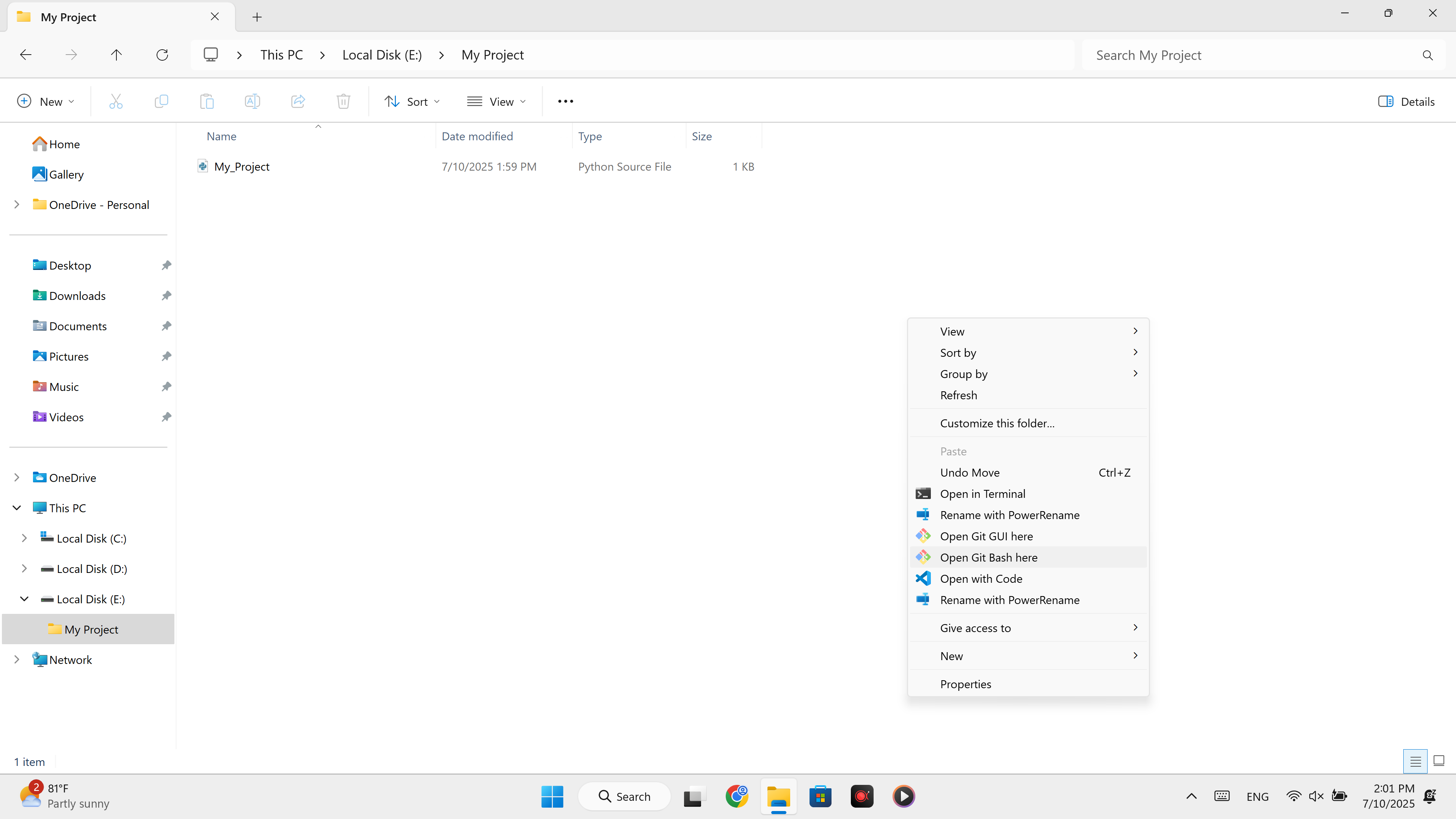Choose Refresh in context menu
The width and height of the screenshot is (1456, 819).
(x=1028, y=395)
